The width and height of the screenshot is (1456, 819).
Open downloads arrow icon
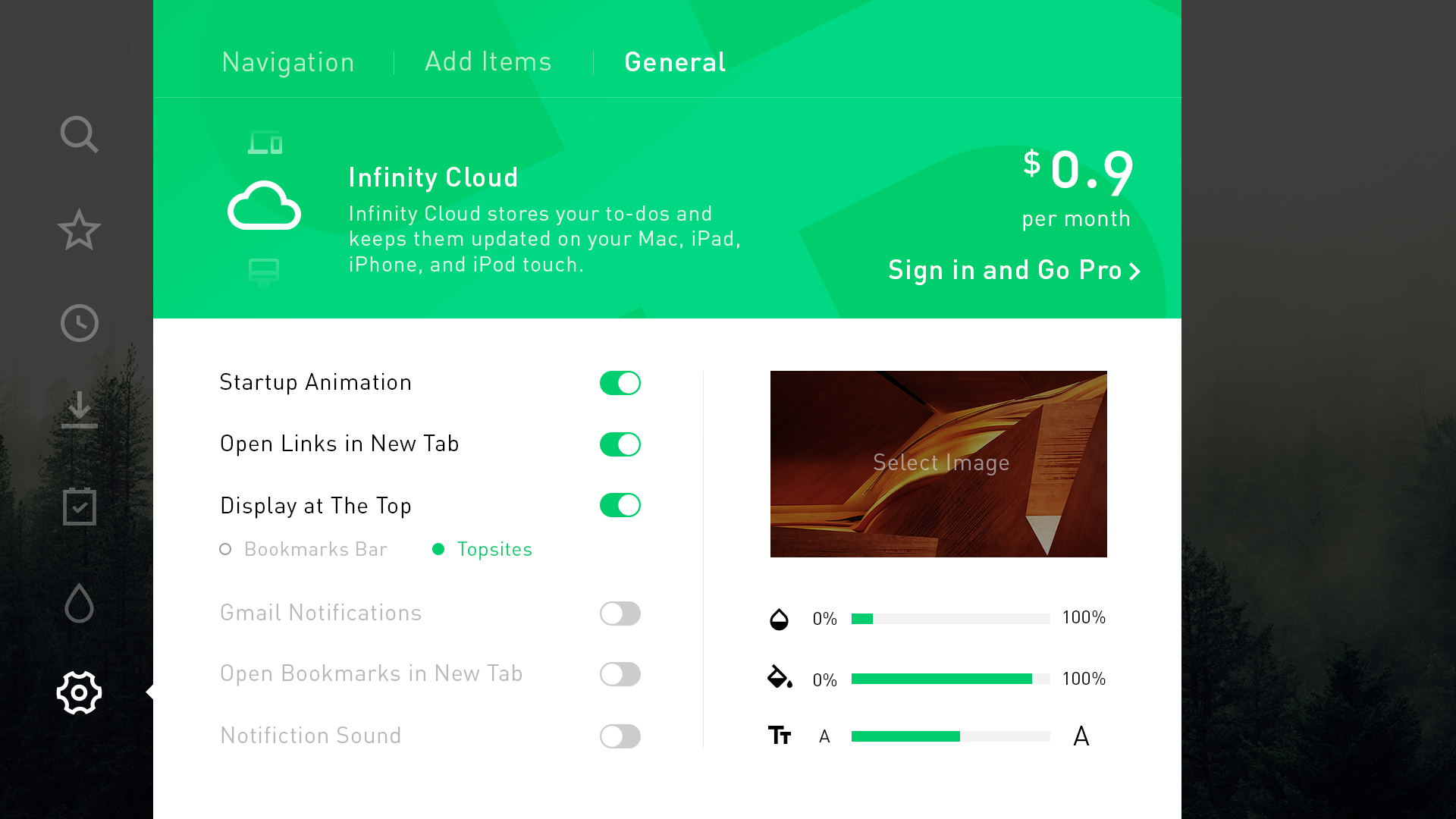(79, 410)
